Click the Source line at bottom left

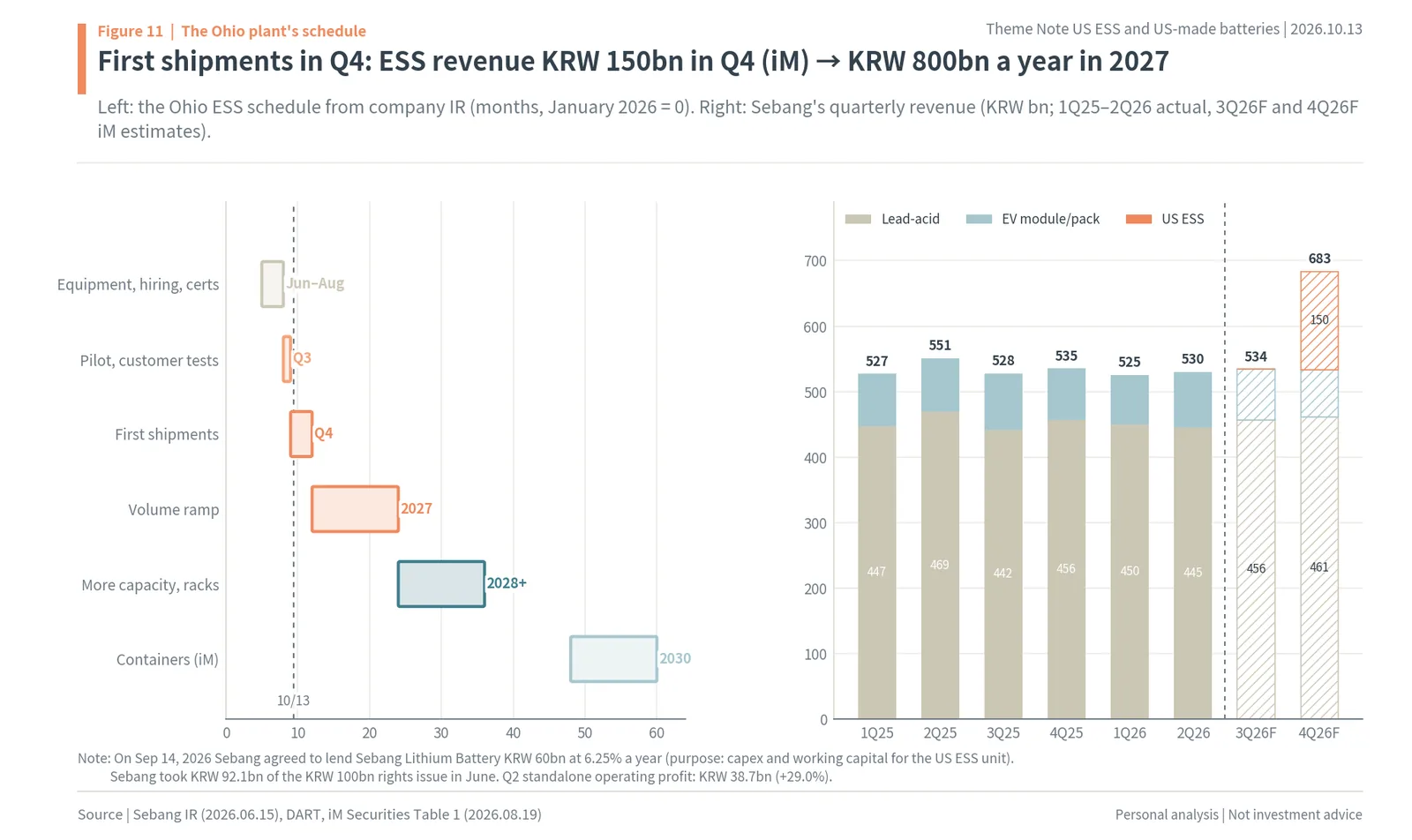click(310, 814)
